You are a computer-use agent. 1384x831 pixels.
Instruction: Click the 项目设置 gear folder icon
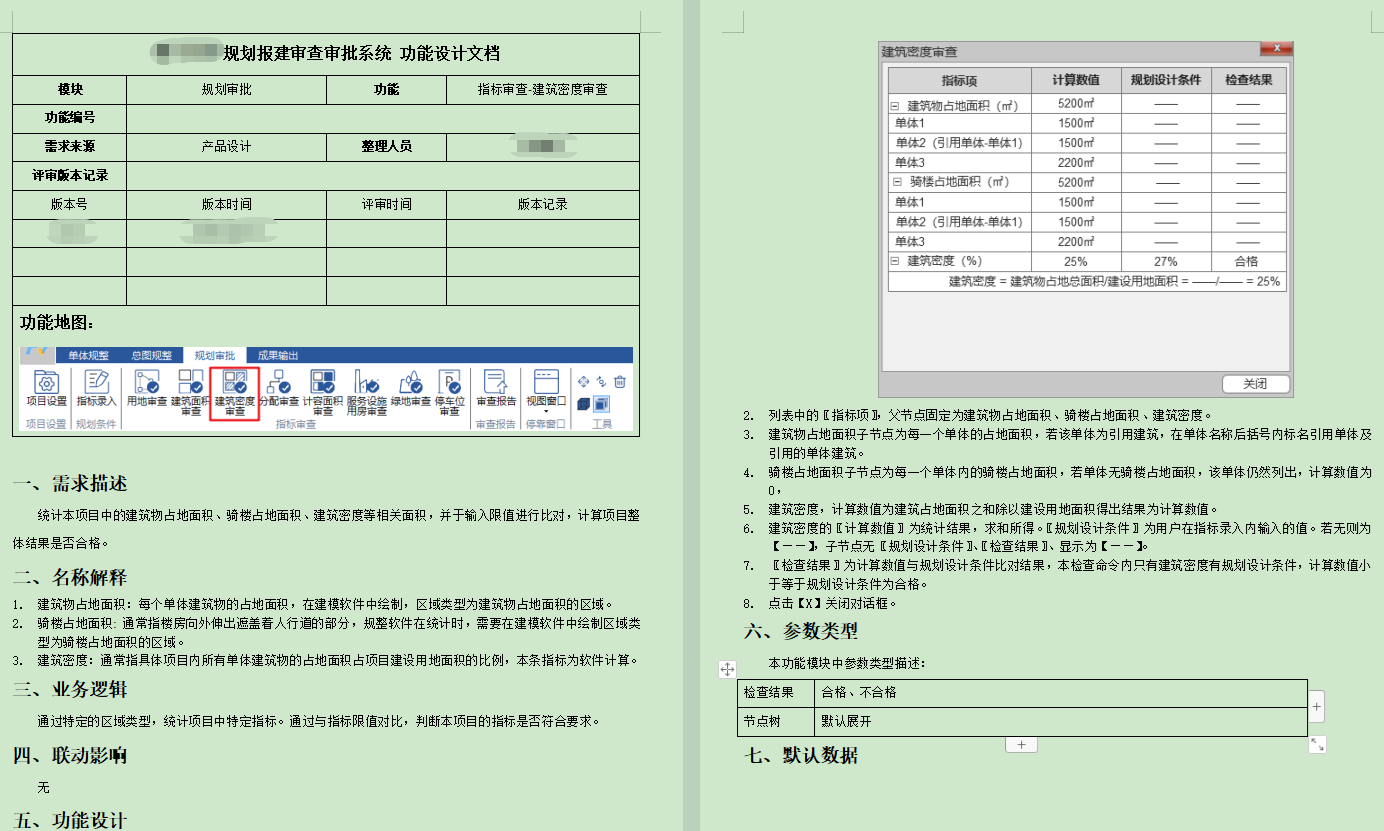coord(46,381)
